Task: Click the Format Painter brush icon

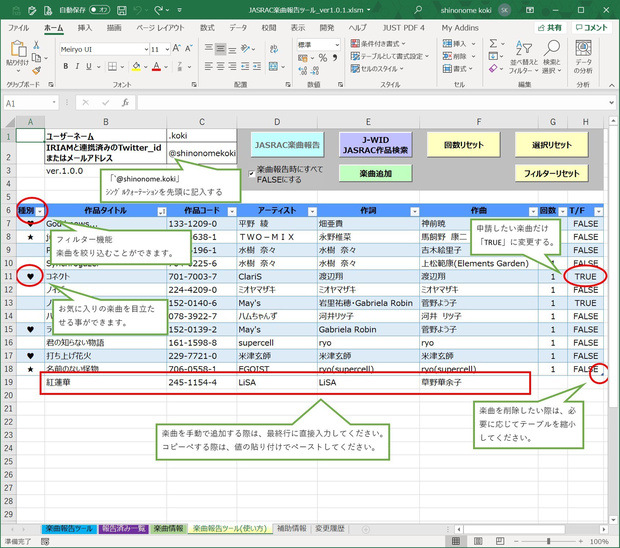Action: (36, 70)
